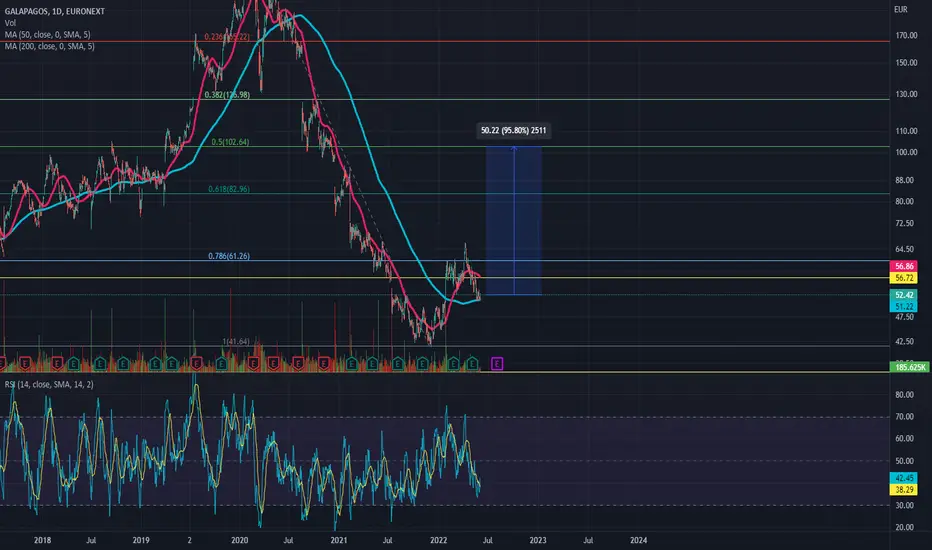Click the 2021 label on the time axis
The width and height of the screenshot is (932, 550).
tap(339, 540)
